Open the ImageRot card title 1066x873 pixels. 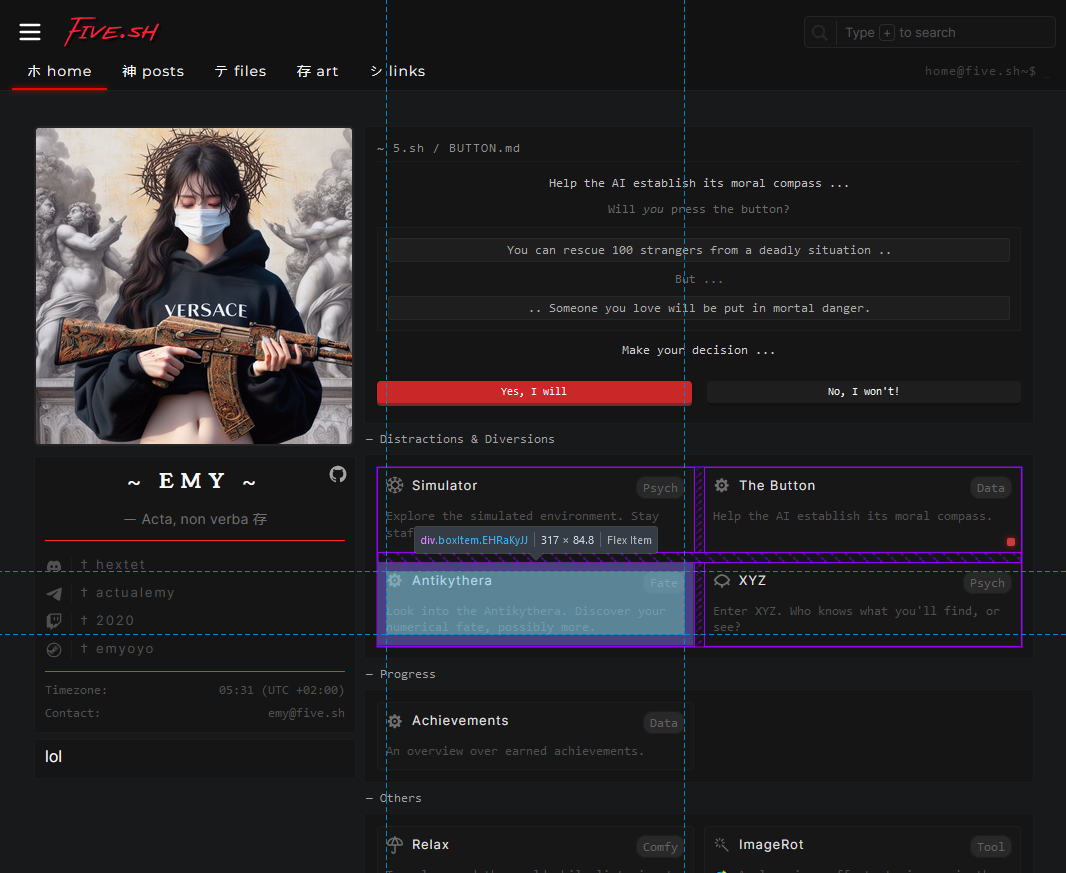pyautogui.click(x=771, y=844)
